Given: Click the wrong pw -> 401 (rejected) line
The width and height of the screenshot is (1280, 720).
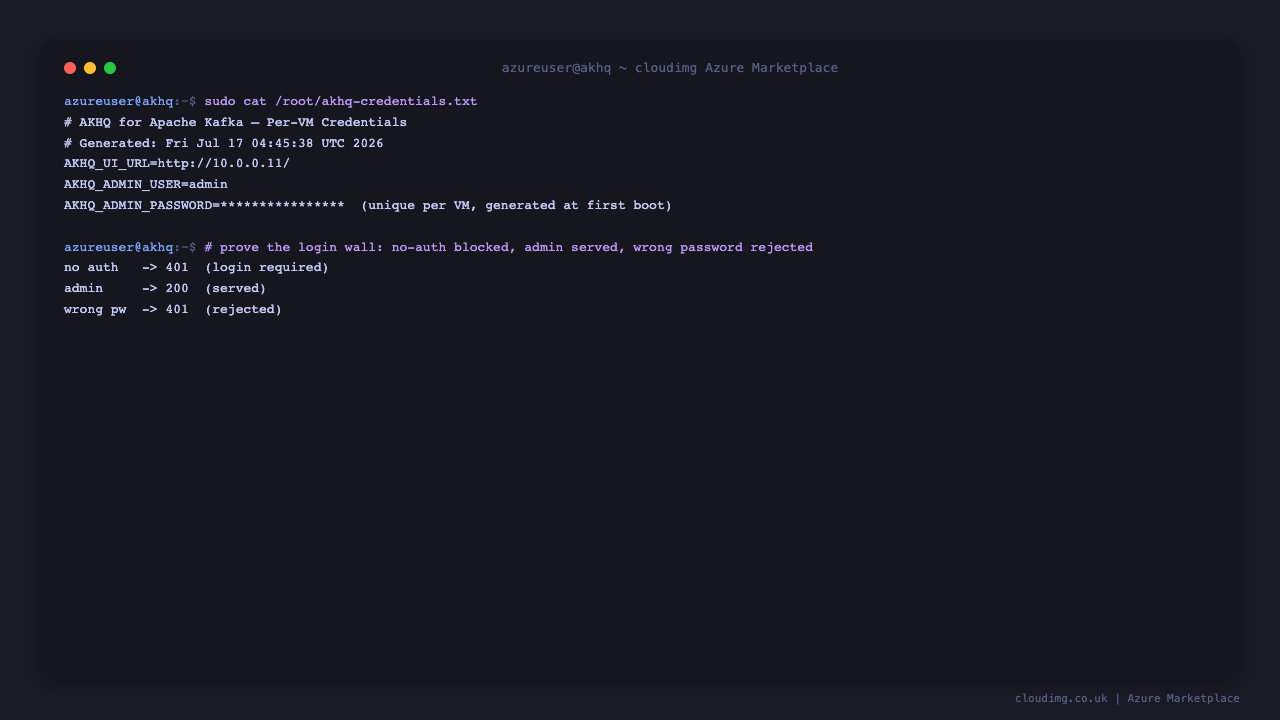Looking at the screenshot, I should point(173,310).
